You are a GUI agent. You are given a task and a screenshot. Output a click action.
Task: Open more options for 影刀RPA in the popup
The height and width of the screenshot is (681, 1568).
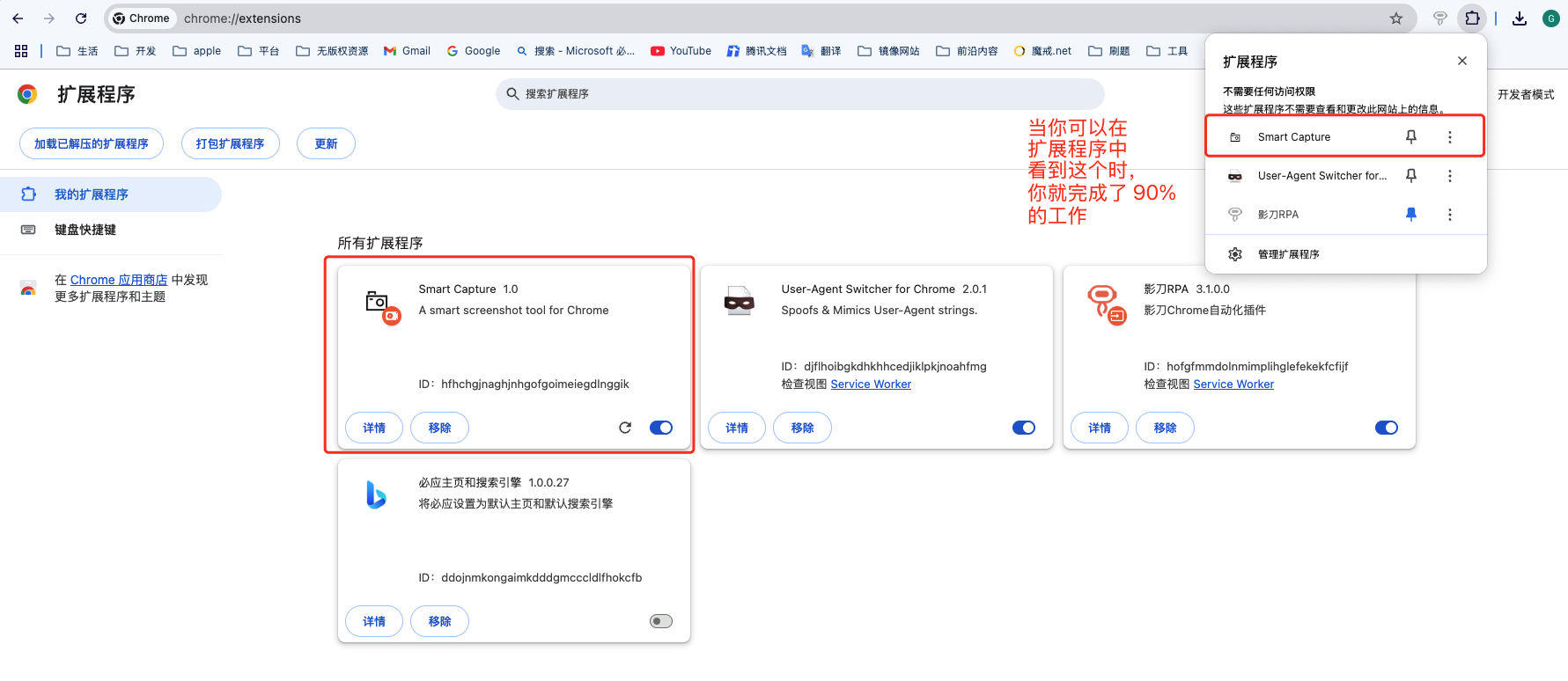(x=1450, y=215)
